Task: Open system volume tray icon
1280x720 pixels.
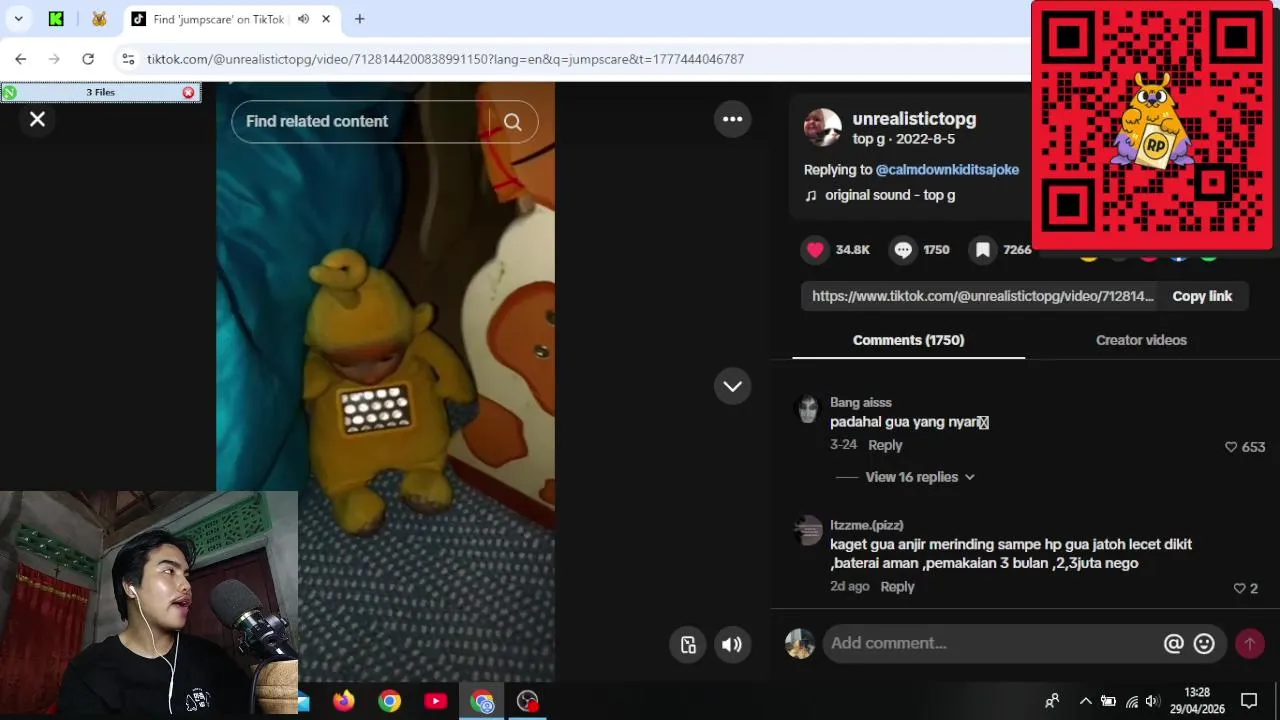Action: tap(1153, 701)
